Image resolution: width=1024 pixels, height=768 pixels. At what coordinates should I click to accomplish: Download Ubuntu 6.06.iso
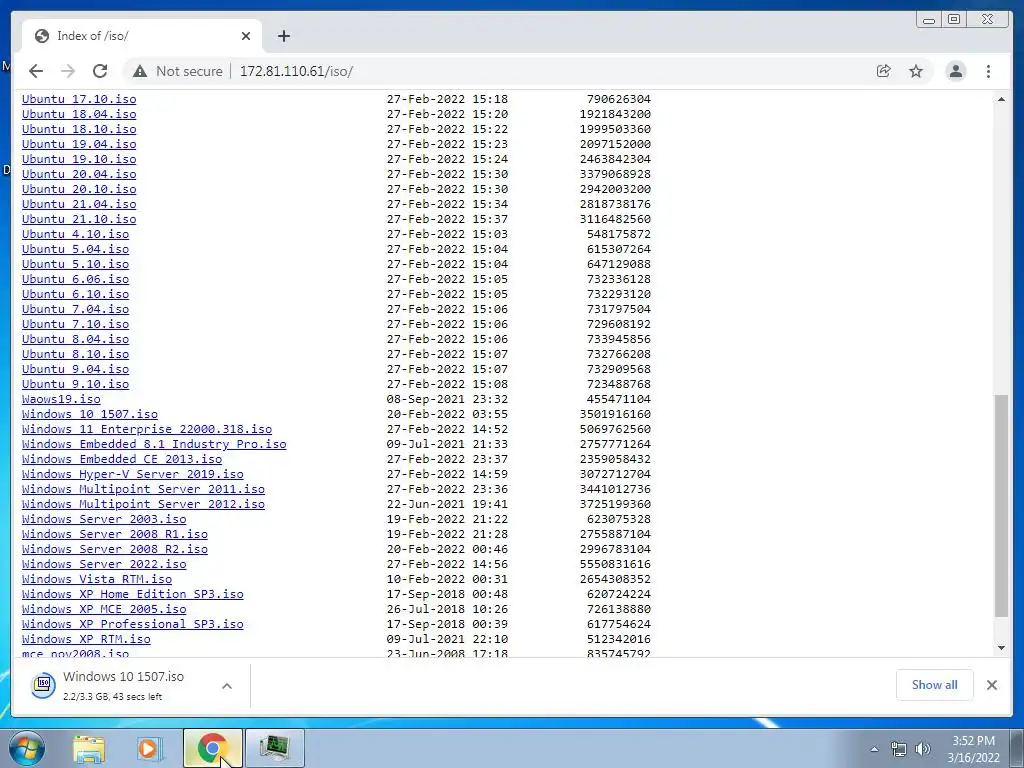tap(75, 280)
